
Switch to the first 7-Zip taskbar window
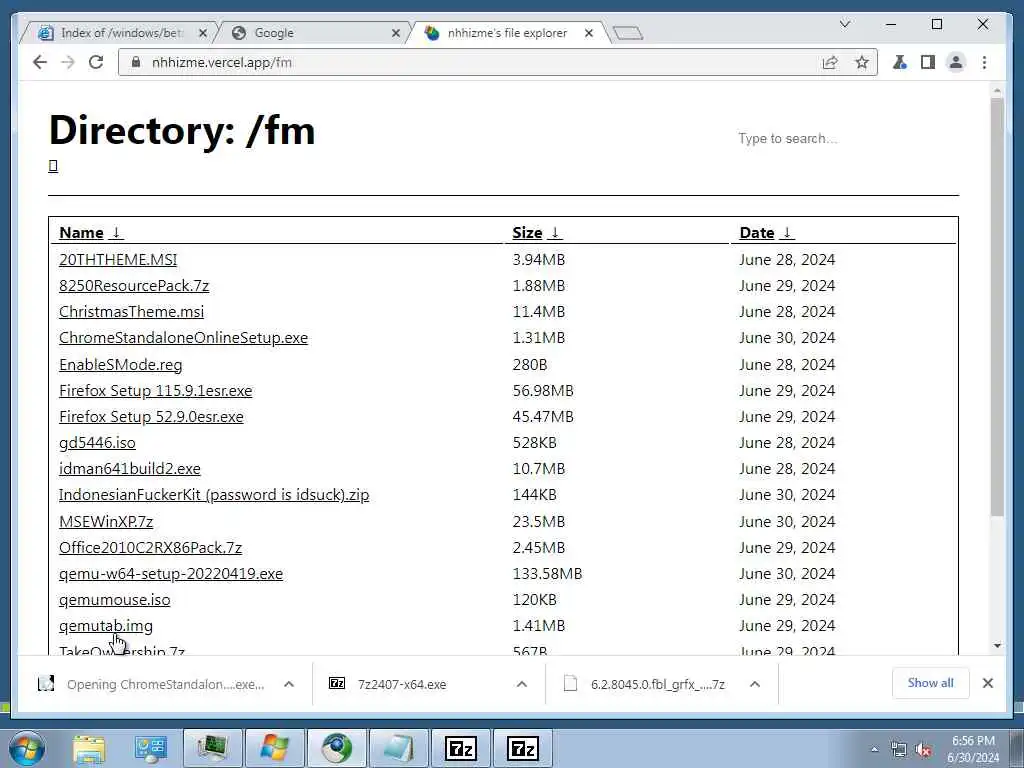click(x=460, y=748)
